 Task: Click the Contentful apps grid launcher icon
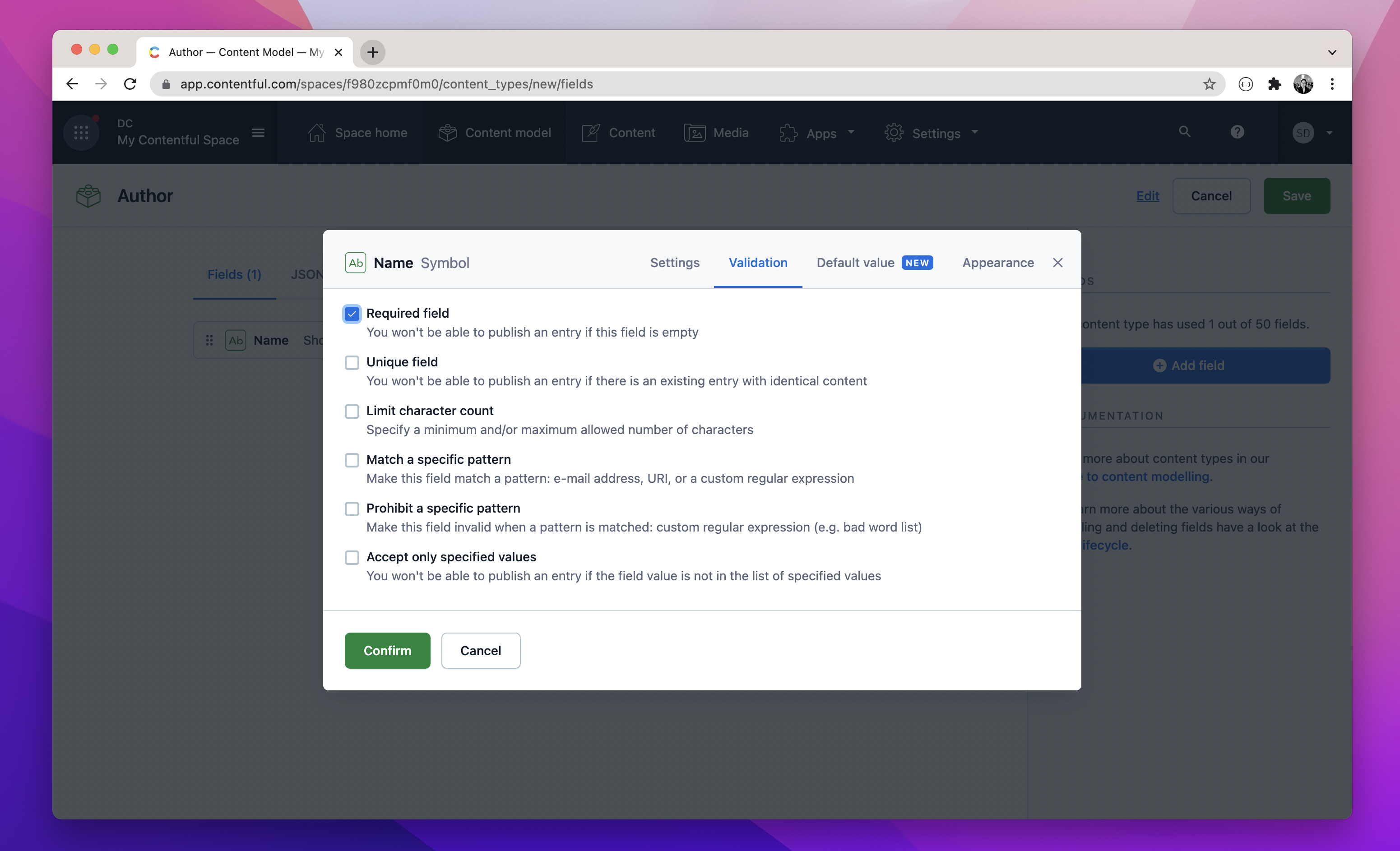click(81, 132)
